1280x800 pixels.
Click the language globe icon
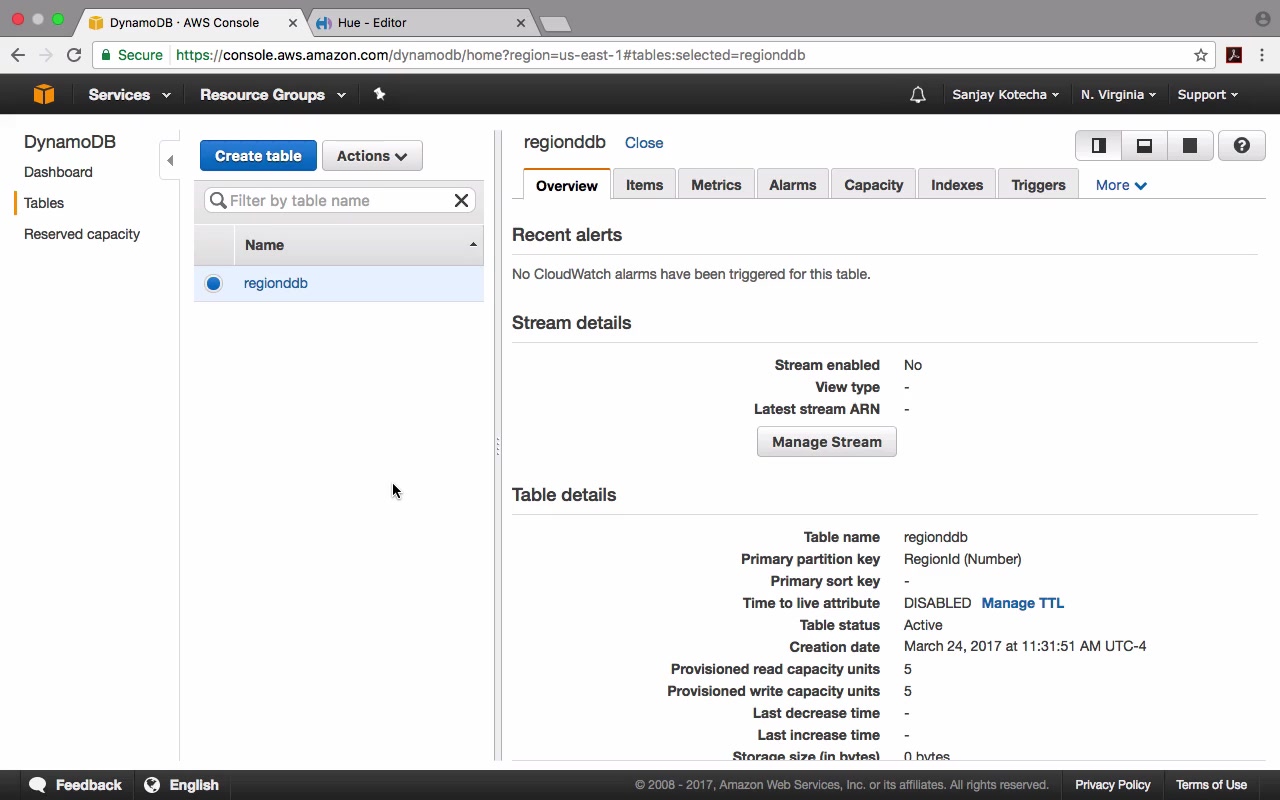(x=152, y=785)
